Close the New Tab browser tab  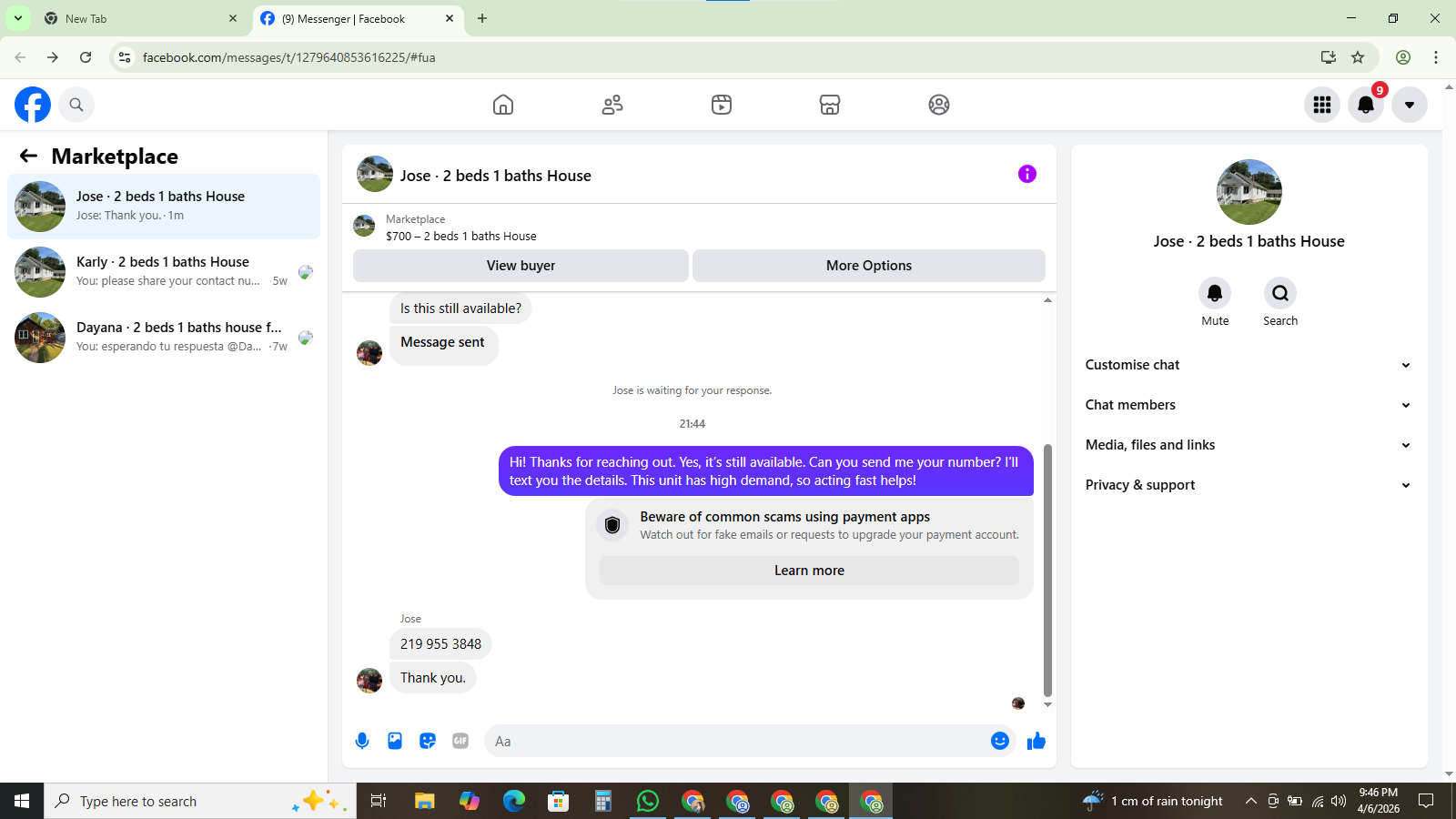pyautogui.click(x=233, y=18)
